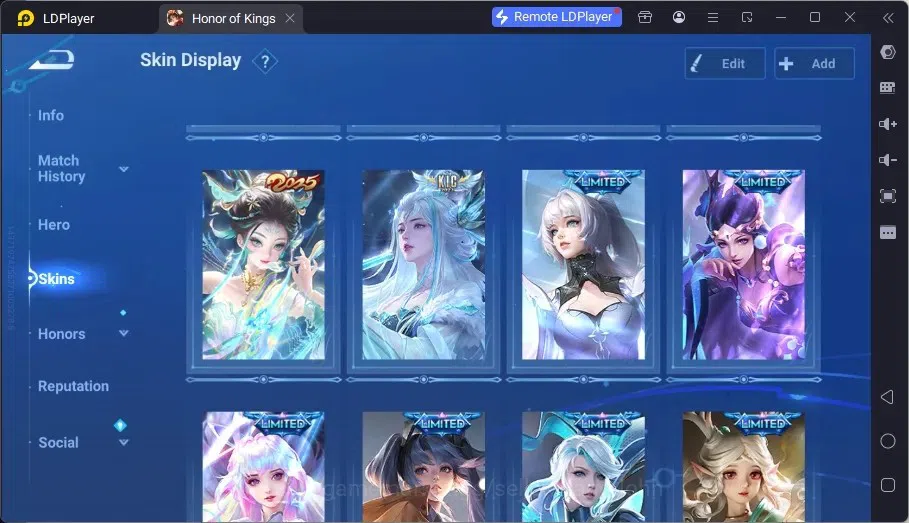
Task: Click the Android back triangle button
Action: (x=887, y=397)
